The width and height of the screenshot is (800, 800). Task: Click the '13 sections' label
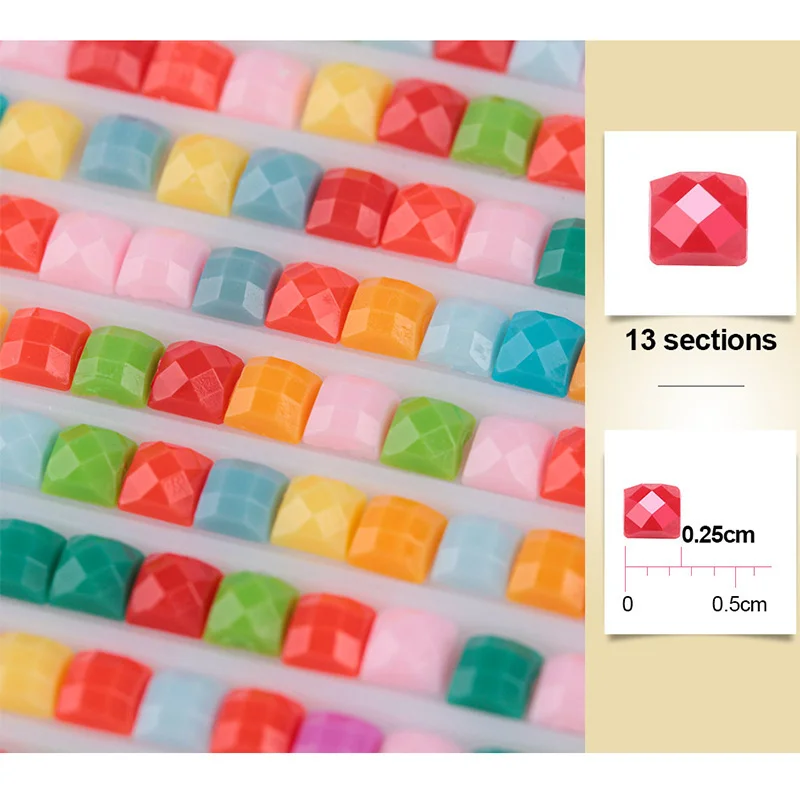(701, 340)
